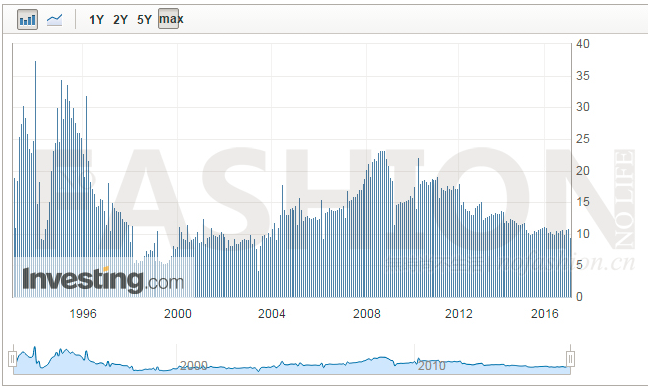
Task: Click the 2008 x-axis label
Action: pyautogui.click(x=366, y=314)
